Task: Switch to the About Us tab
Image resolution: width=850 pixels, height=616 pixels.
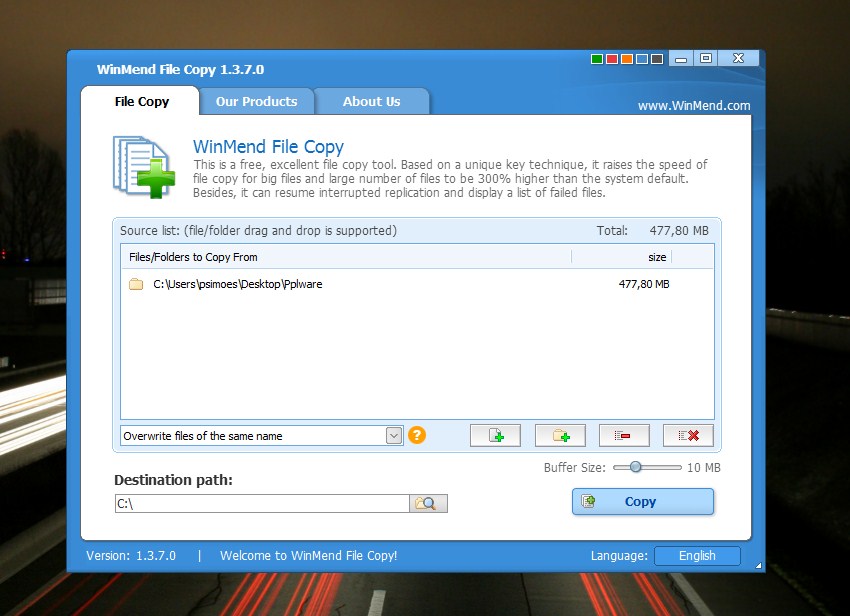Action: (x=371, y=101)
